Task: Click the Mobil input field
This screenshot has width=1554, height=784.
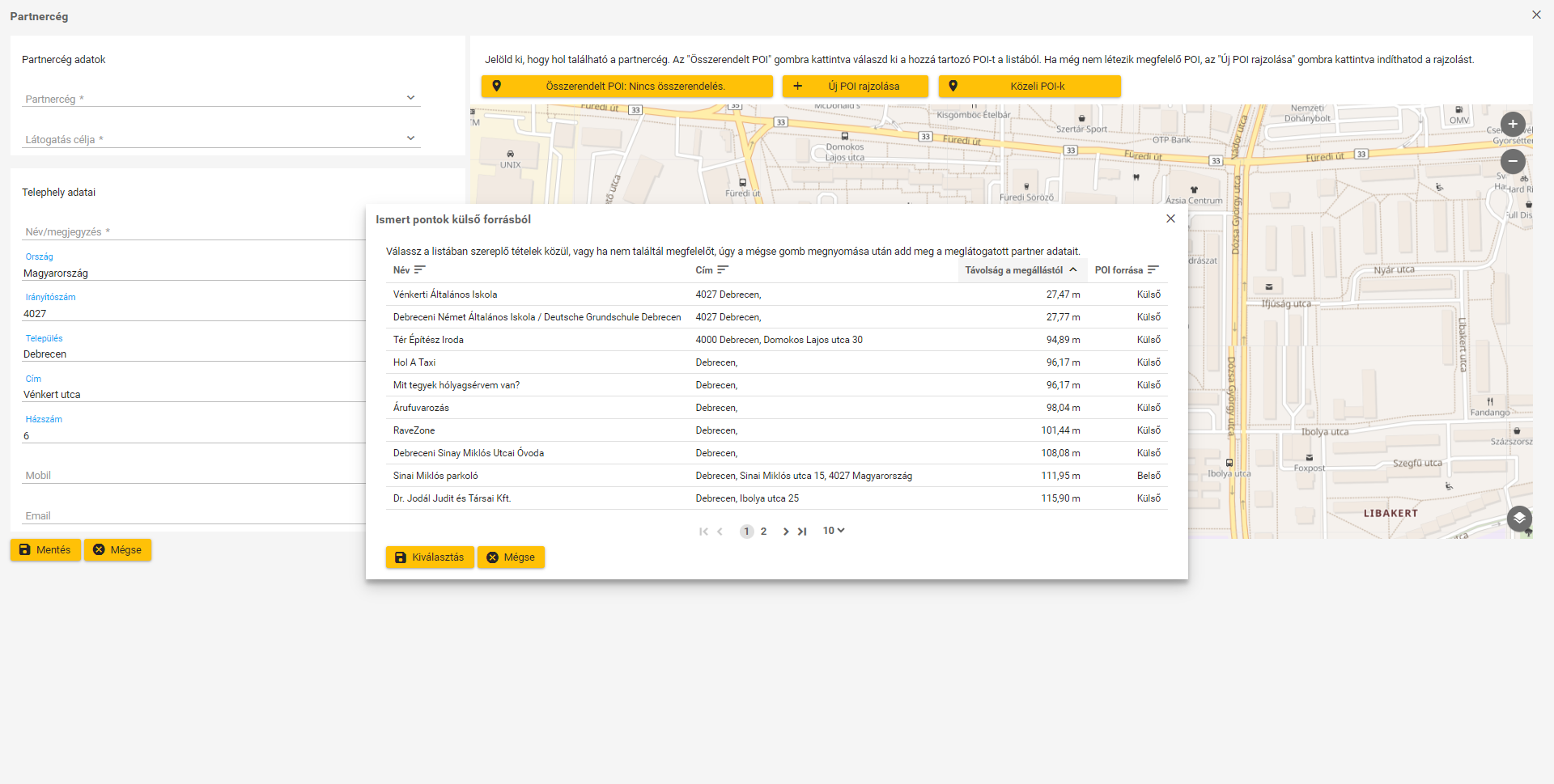Action: point(194,476)
